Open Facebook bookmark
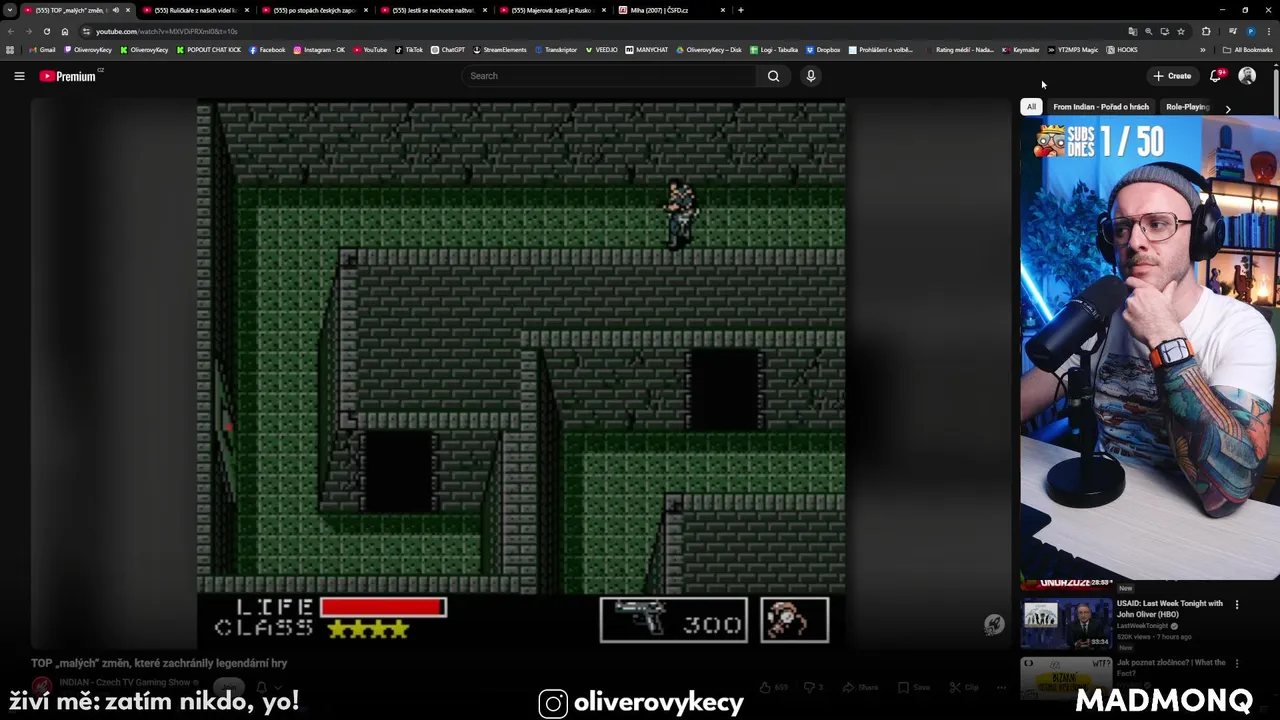 tap(267, 50)
